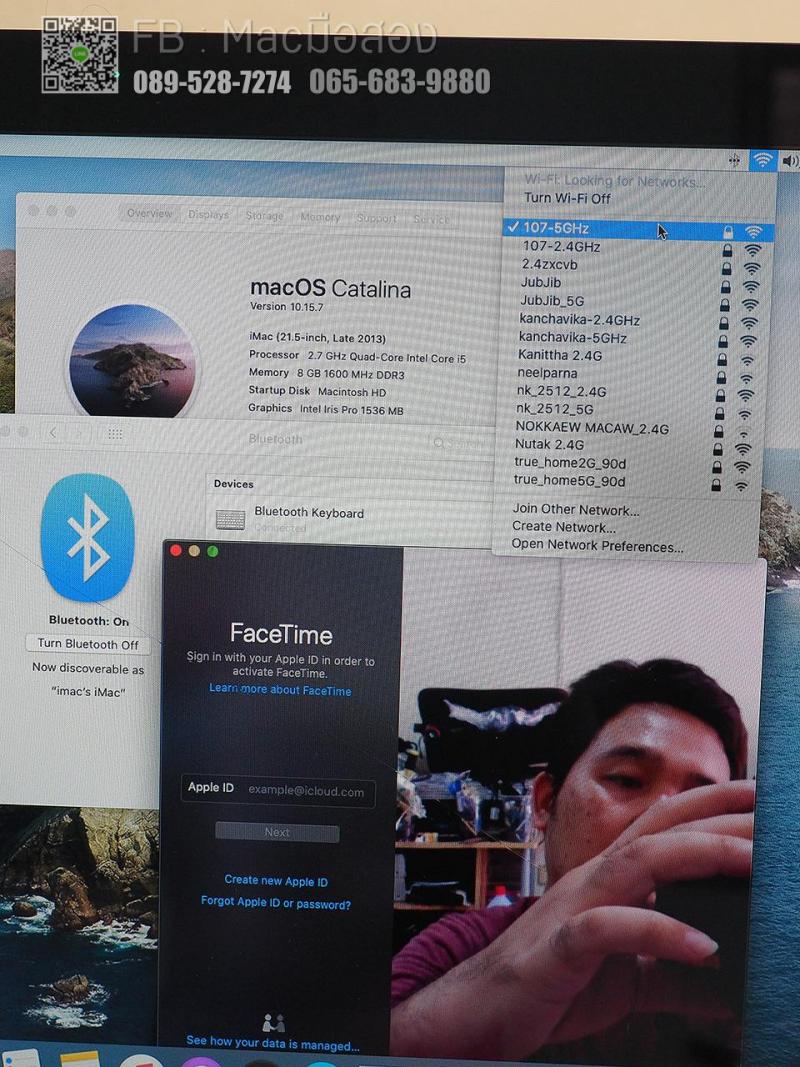Open the Storage tab in About This Mac
This screenshot has width=800, height=1067.
[264, 215]
